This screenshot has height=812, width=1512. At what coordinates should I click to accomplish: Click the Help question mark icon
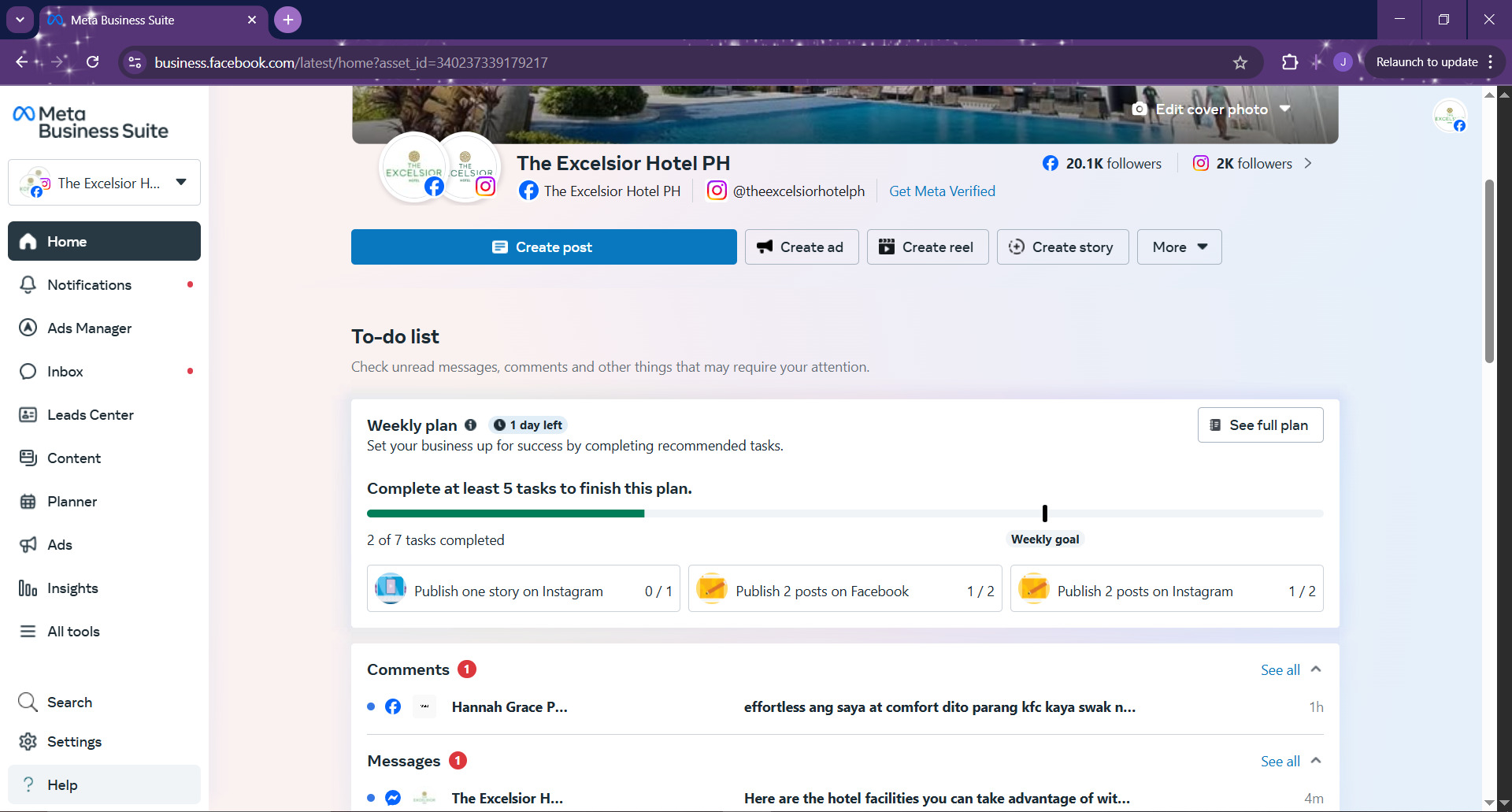[x=28, y=785]
